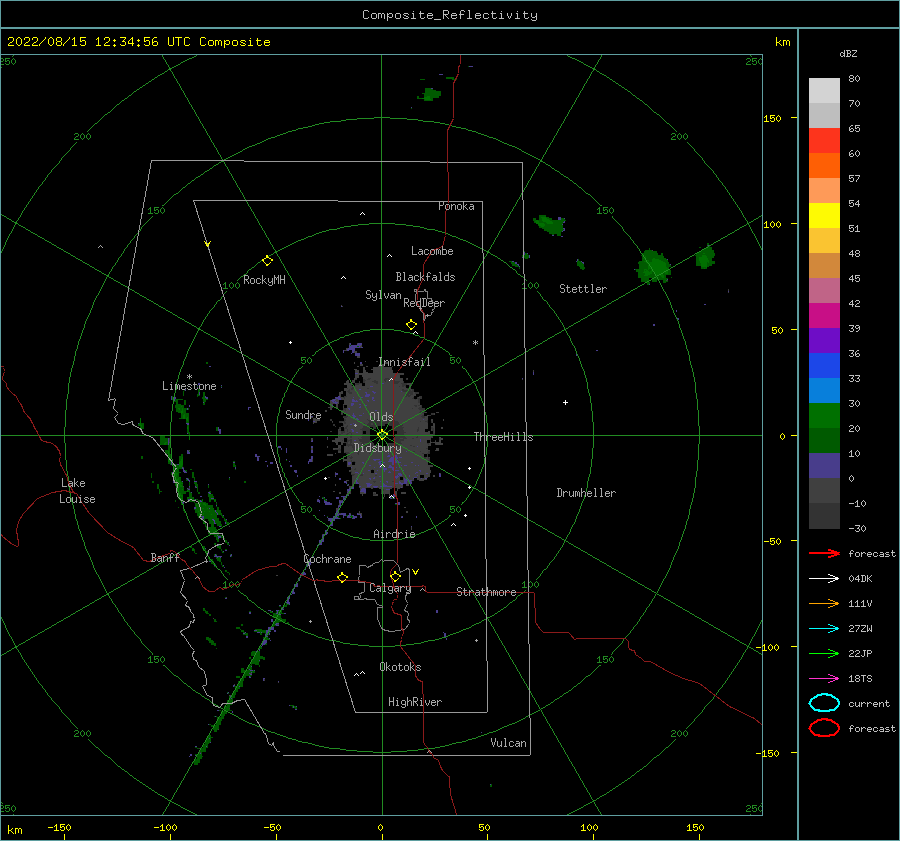Click the dBZ legend heading
Viewport: 900px width, 841px height.
click(848, 53)
